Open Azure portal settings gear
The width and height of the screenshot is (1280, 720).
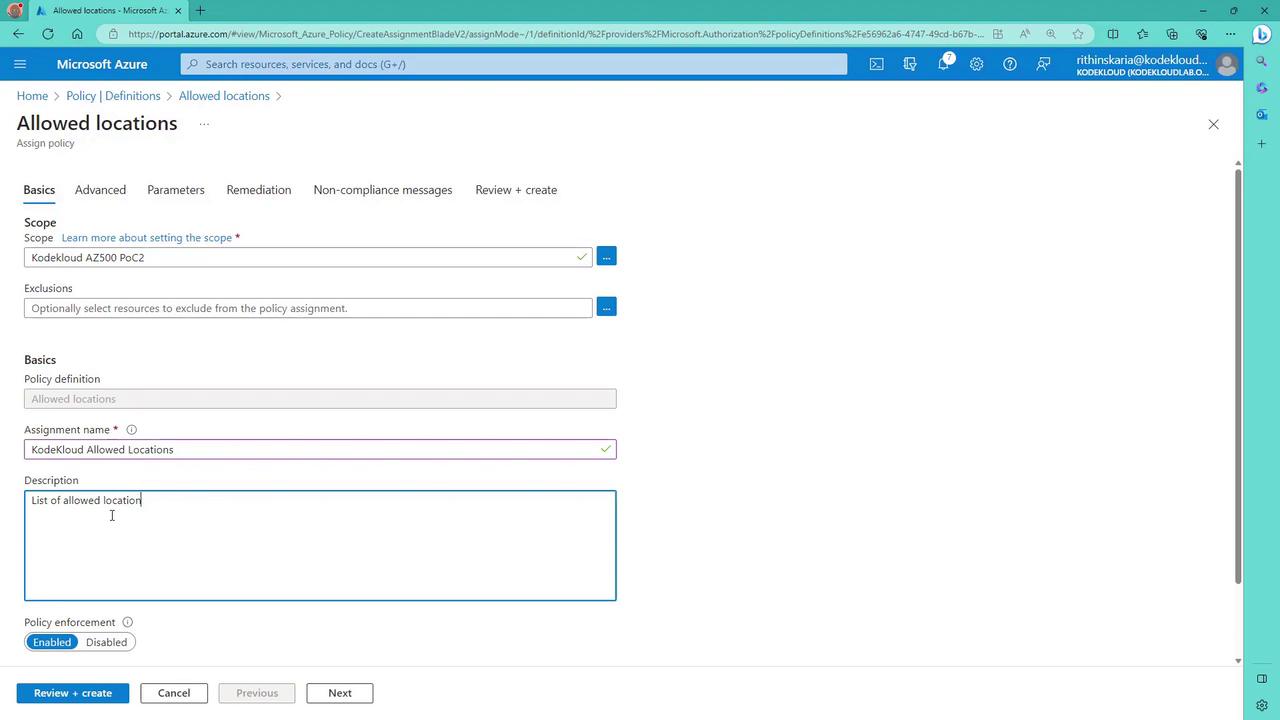pos(976,64)
